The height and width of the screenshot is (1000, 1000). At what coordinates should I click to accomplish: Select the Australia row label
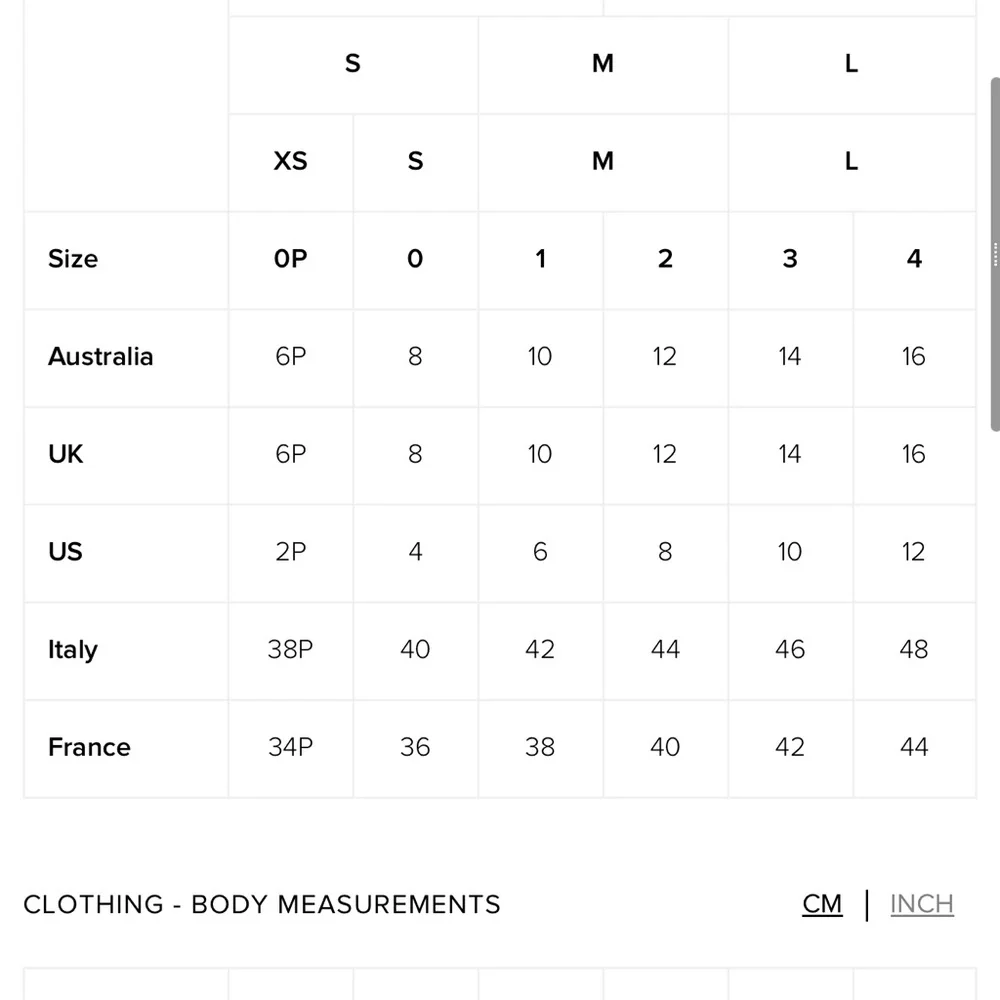point(100,357)
